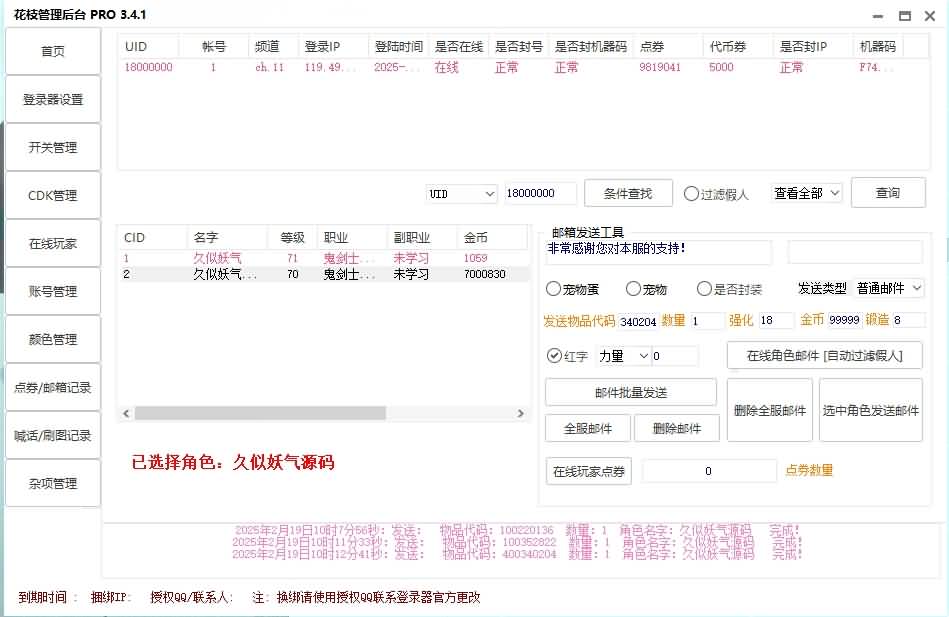Image resolution: width=949 pixels, height=617 pixels.
Task: Click the 条件查找 search button
Action: tap(628, 192)
